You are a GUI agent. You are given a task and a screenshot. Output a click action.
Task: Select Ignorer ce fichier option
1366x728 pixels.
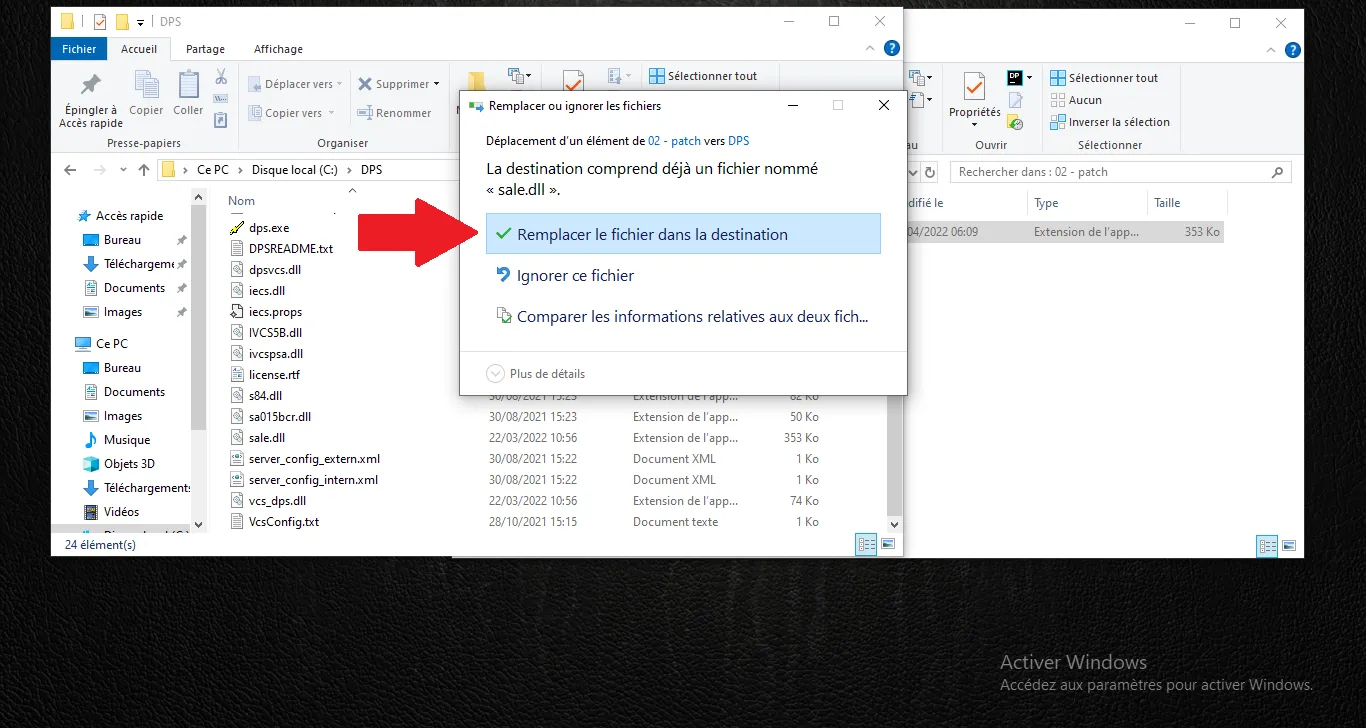pos(575,276)
